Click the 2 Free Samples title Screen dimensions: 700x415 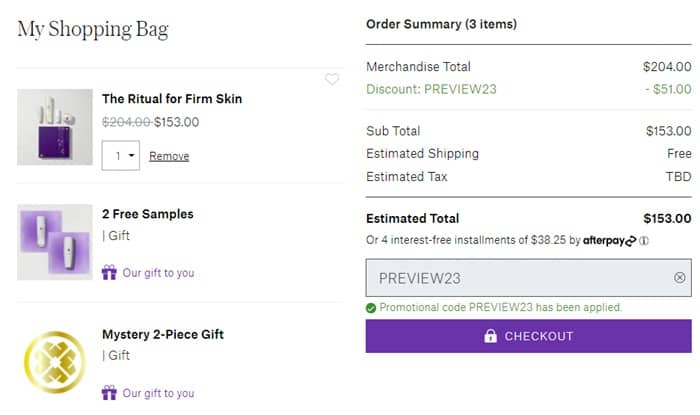coord(148,214)
